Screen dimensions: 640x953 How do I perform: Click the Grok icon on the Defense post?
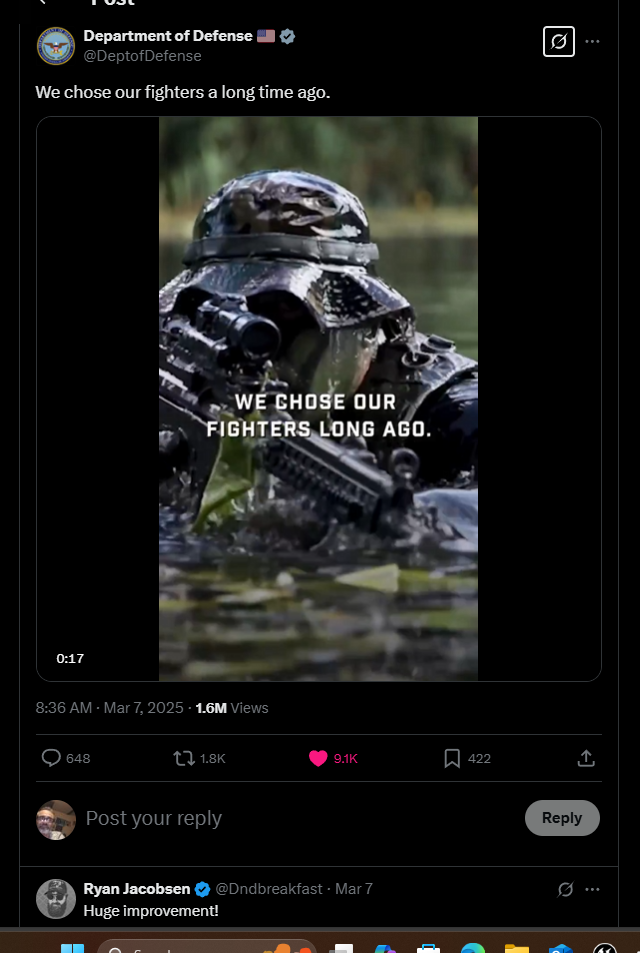tap(559, 41)
